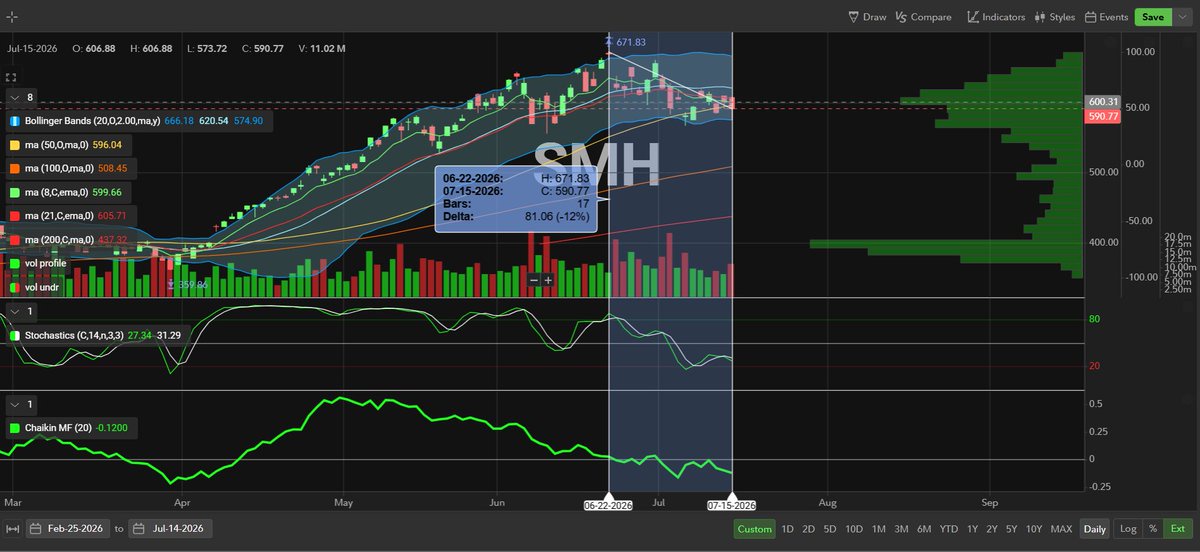Screen dimensions: 1200x552
Task: Toggle the percent scale option
Action: pyautogui.click(x=1153, y=529)
